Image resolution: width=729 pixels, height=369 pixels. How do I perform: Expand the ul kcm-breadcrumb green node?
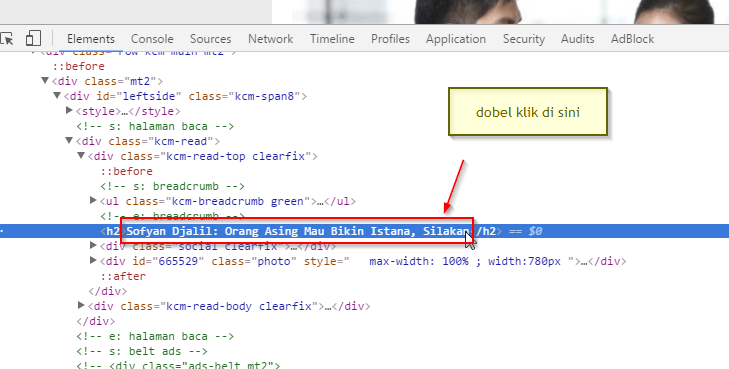(93, 200)
